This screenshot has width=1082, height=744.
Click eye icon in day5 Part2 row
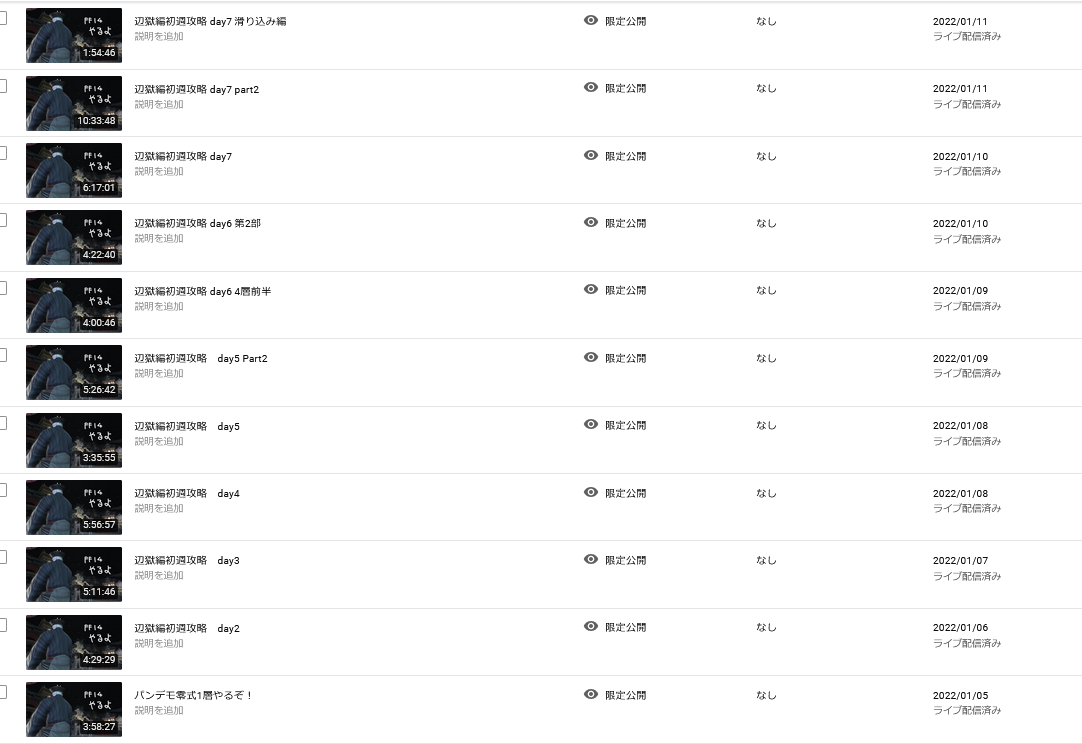(x=591, y=358)
